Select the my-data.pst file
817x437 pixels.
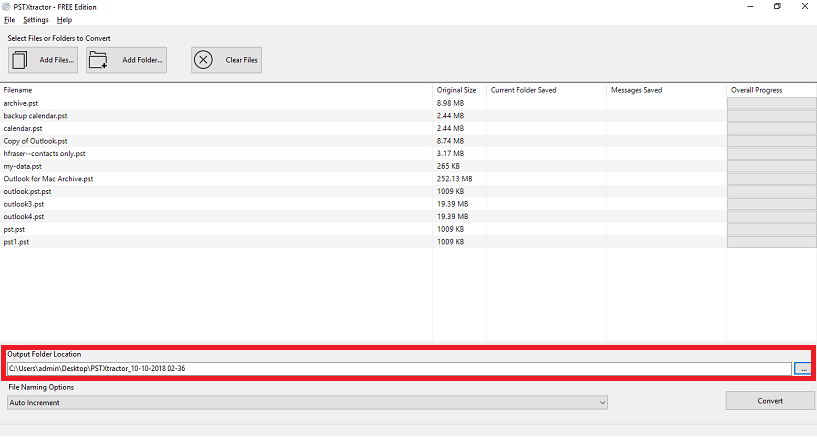(22, 166)
